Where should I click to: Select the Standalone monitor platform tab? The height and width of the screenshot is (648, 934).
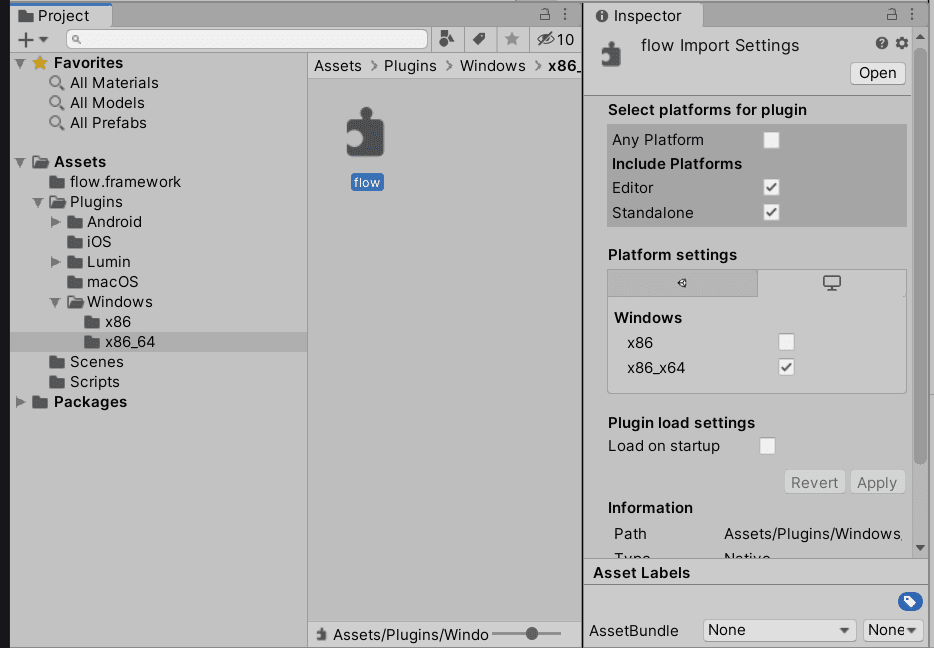[x=832, y=283]
